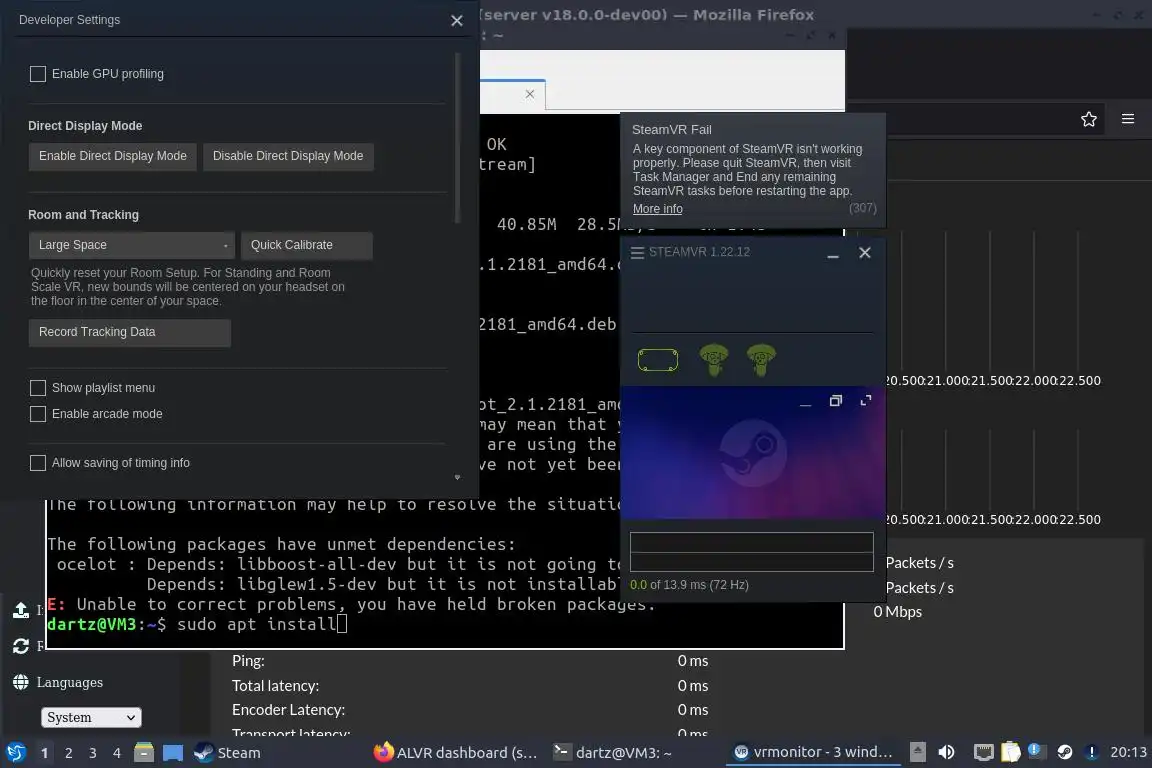Open the volume control in the system tray
The image size is (1152, 768).
click(x=946, y=752)
